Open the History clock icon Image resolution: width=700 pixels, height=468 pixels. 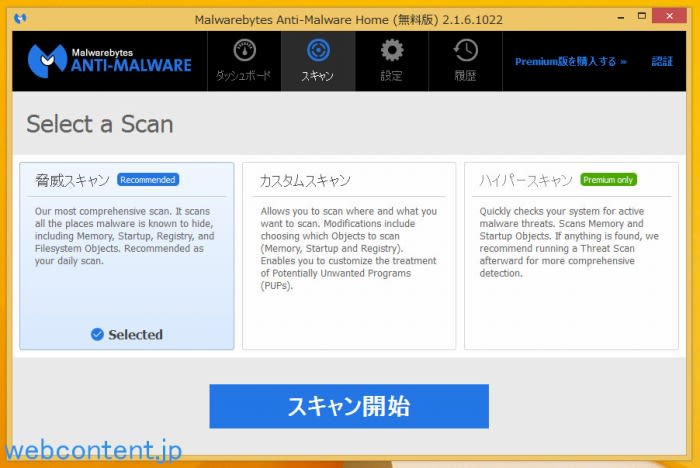tap(465, 50)
